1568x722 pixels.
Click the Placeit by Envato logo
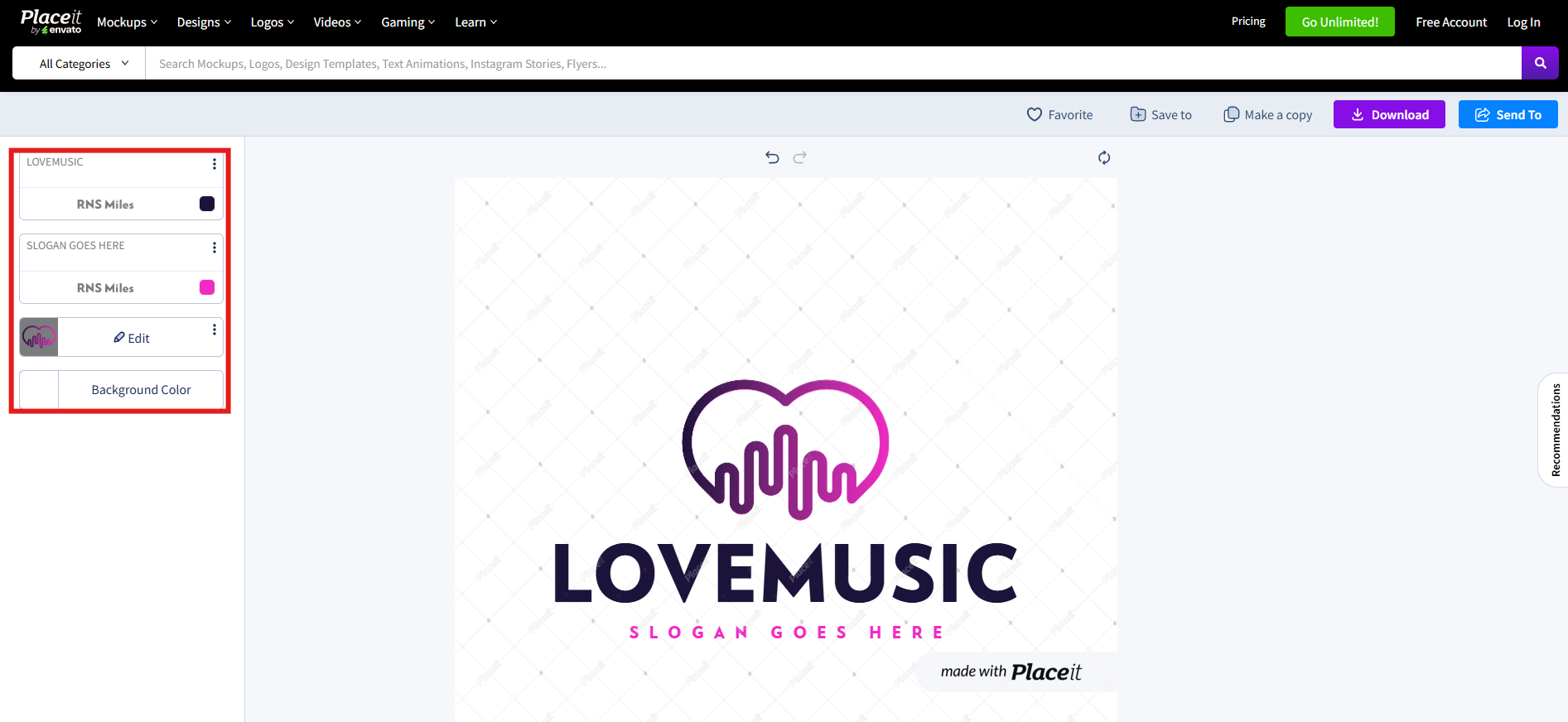tap(51, 22)
